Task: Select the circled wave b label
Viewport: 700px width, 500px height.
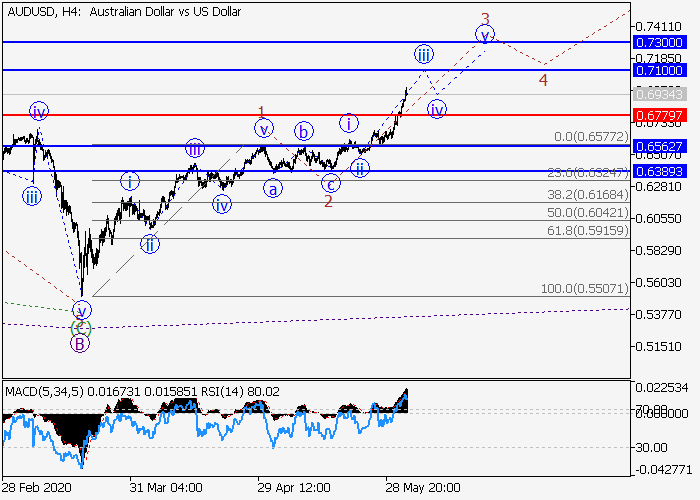Action: (301, 131)
